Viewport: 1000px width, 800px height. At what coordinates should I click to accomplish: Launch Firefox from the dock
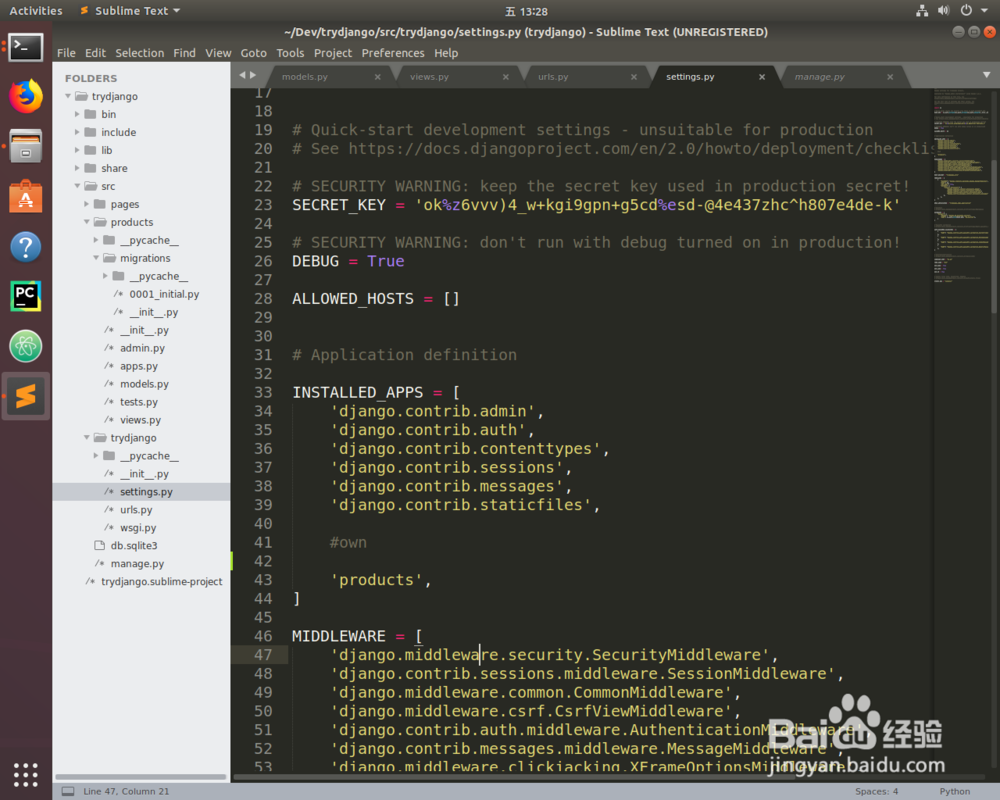(26, 96)
